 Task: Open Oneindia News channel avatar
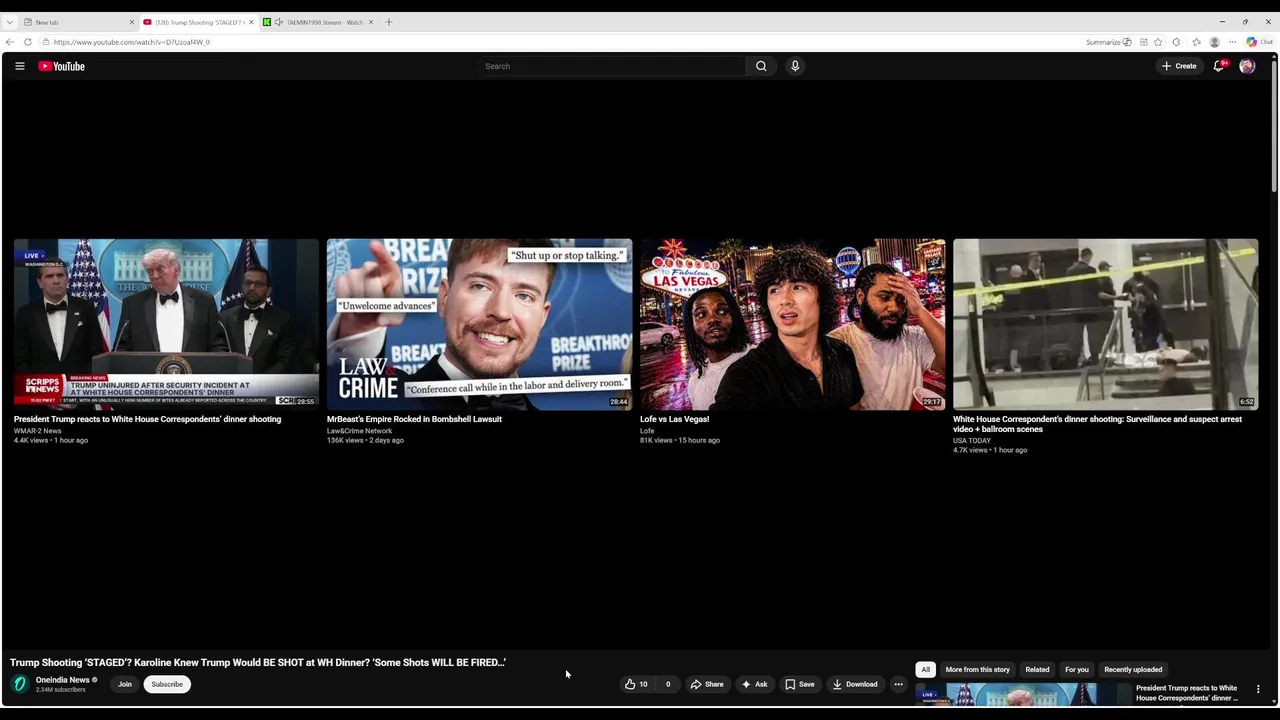(x=20, y=684)
